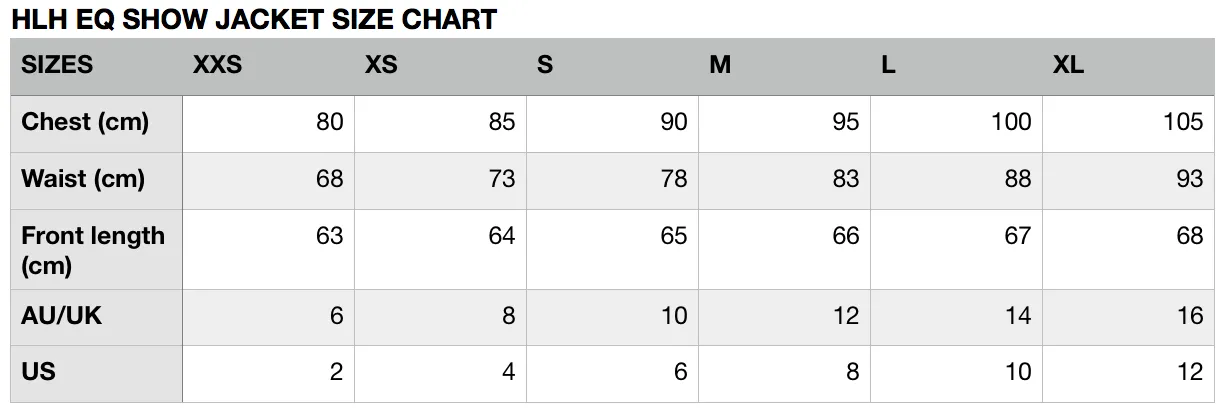
Task: Select the SIZES header cell
Action: click(57, 65)
